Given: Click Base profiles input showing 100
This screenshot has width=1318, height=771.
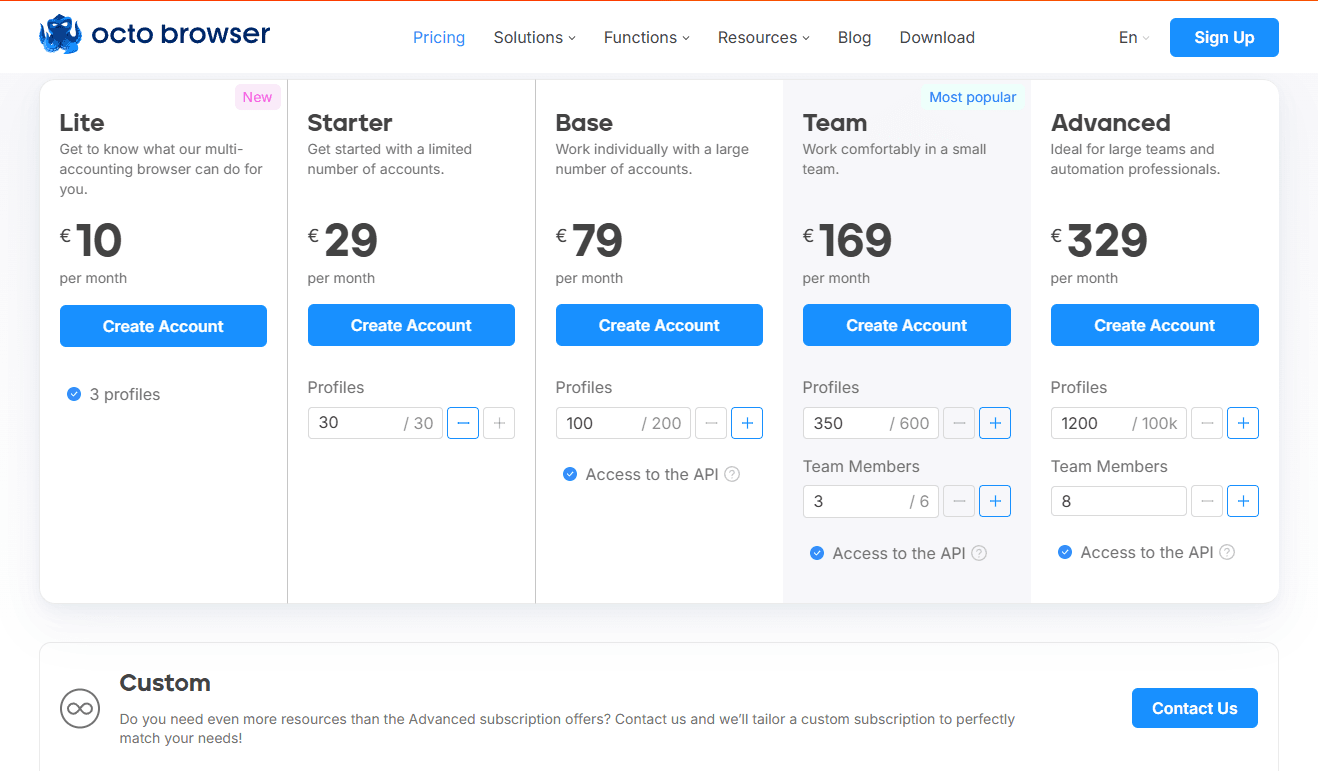Looking at the screenshot, I should tap(623, 423).
